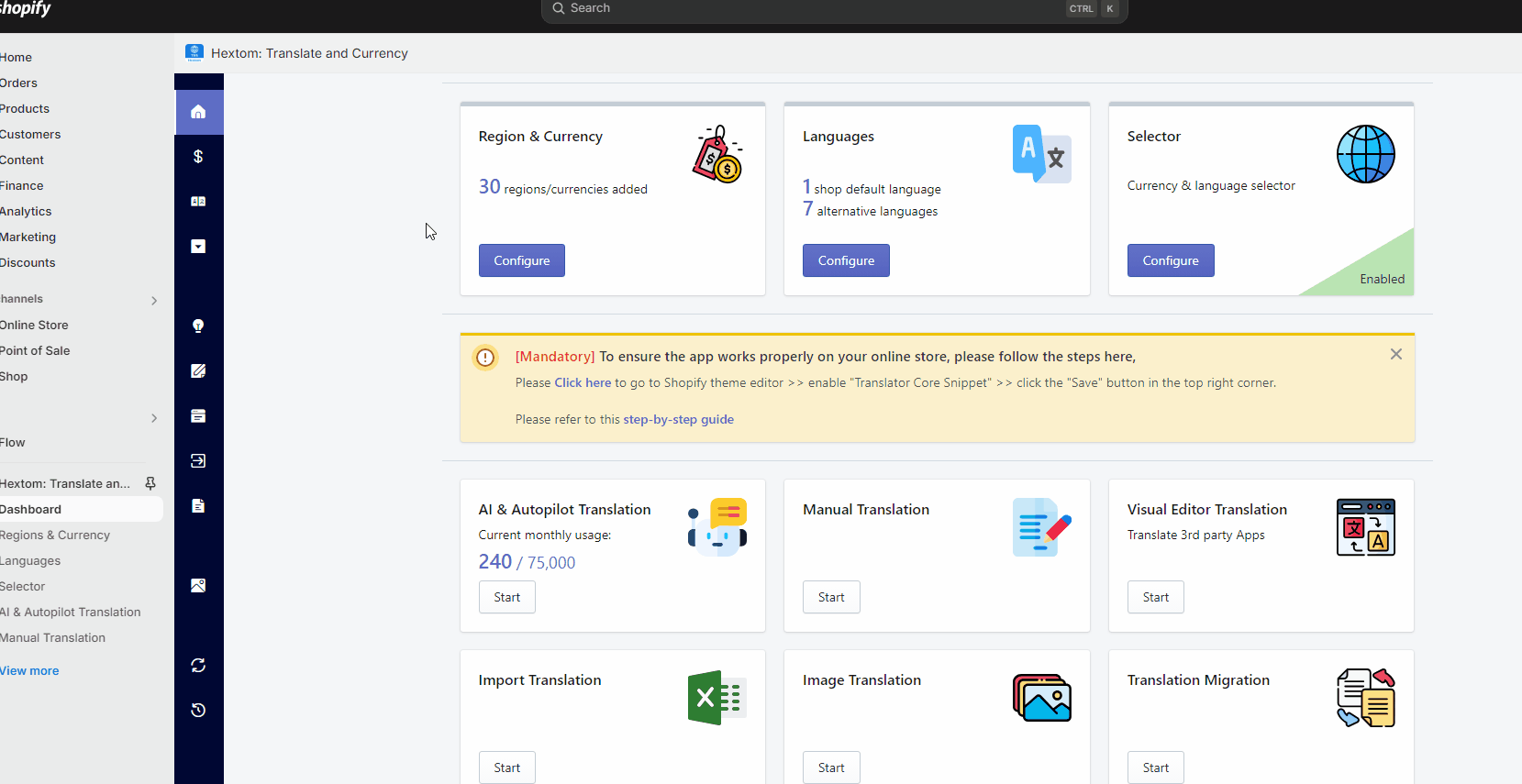This screenshot has width=1522, height=784.
Task: Start Import Translation
Action: tap(507, 767)
